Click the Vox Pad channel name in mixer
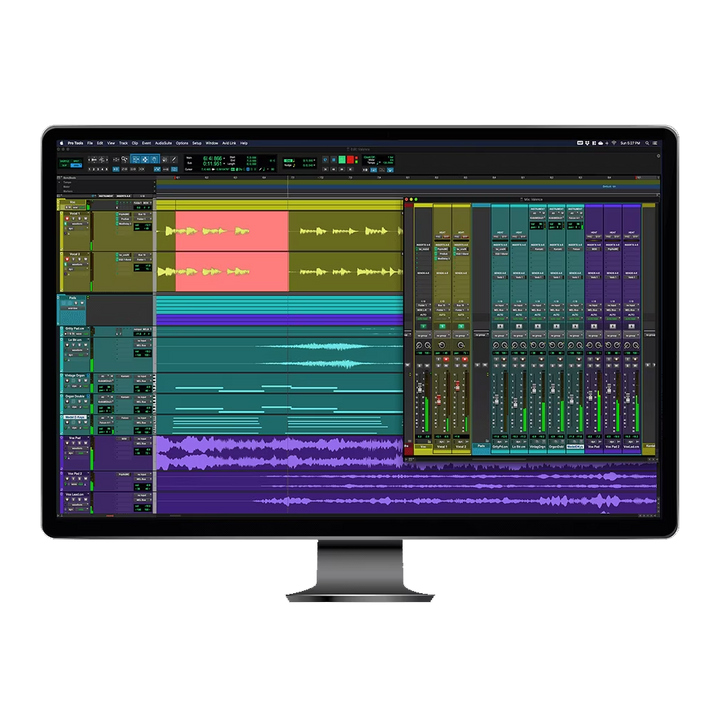The image size is (720, 720). coord(595,448)
